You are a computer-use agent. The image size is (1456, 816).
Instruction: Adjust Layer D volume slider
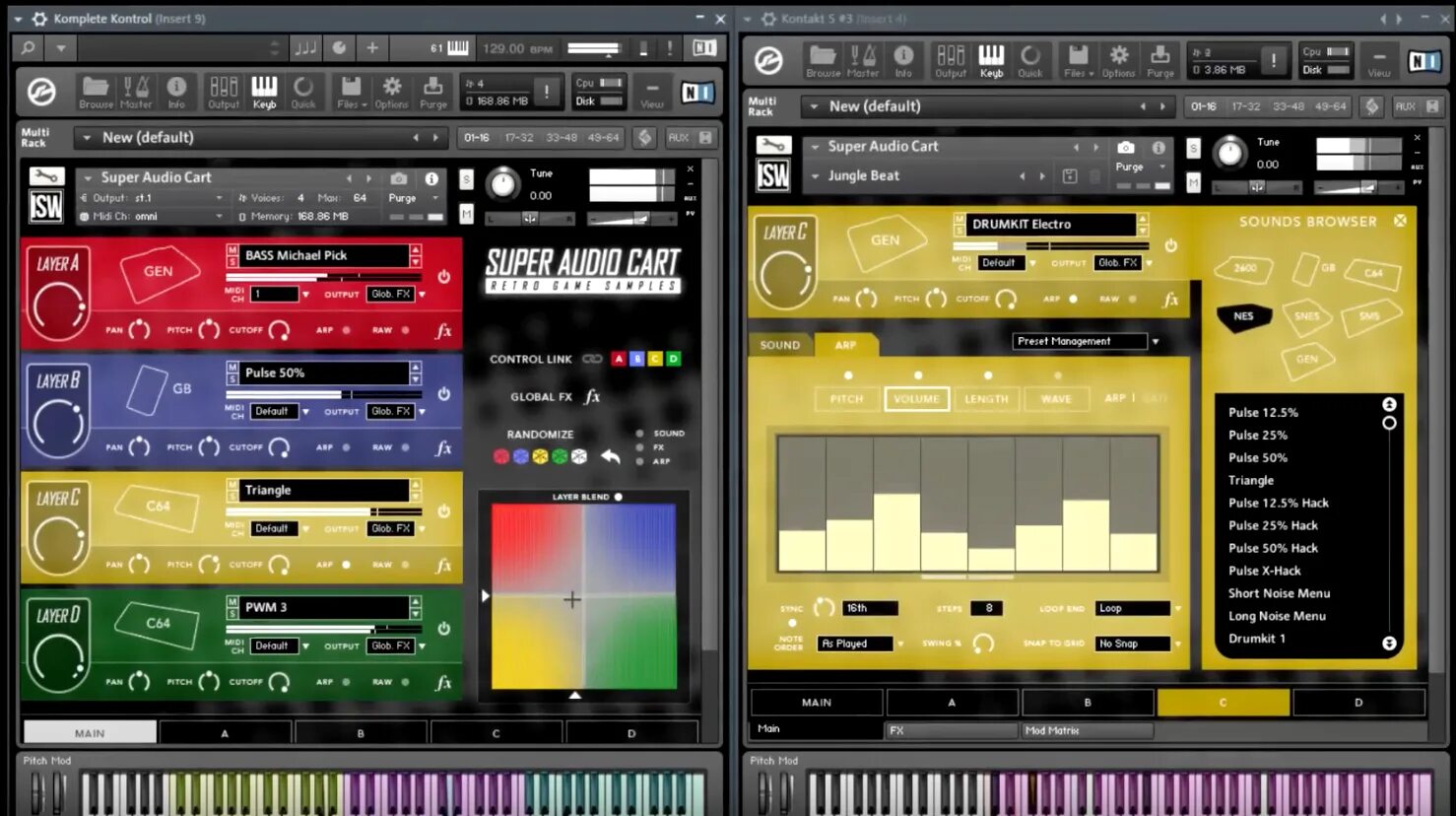[324, 628]
